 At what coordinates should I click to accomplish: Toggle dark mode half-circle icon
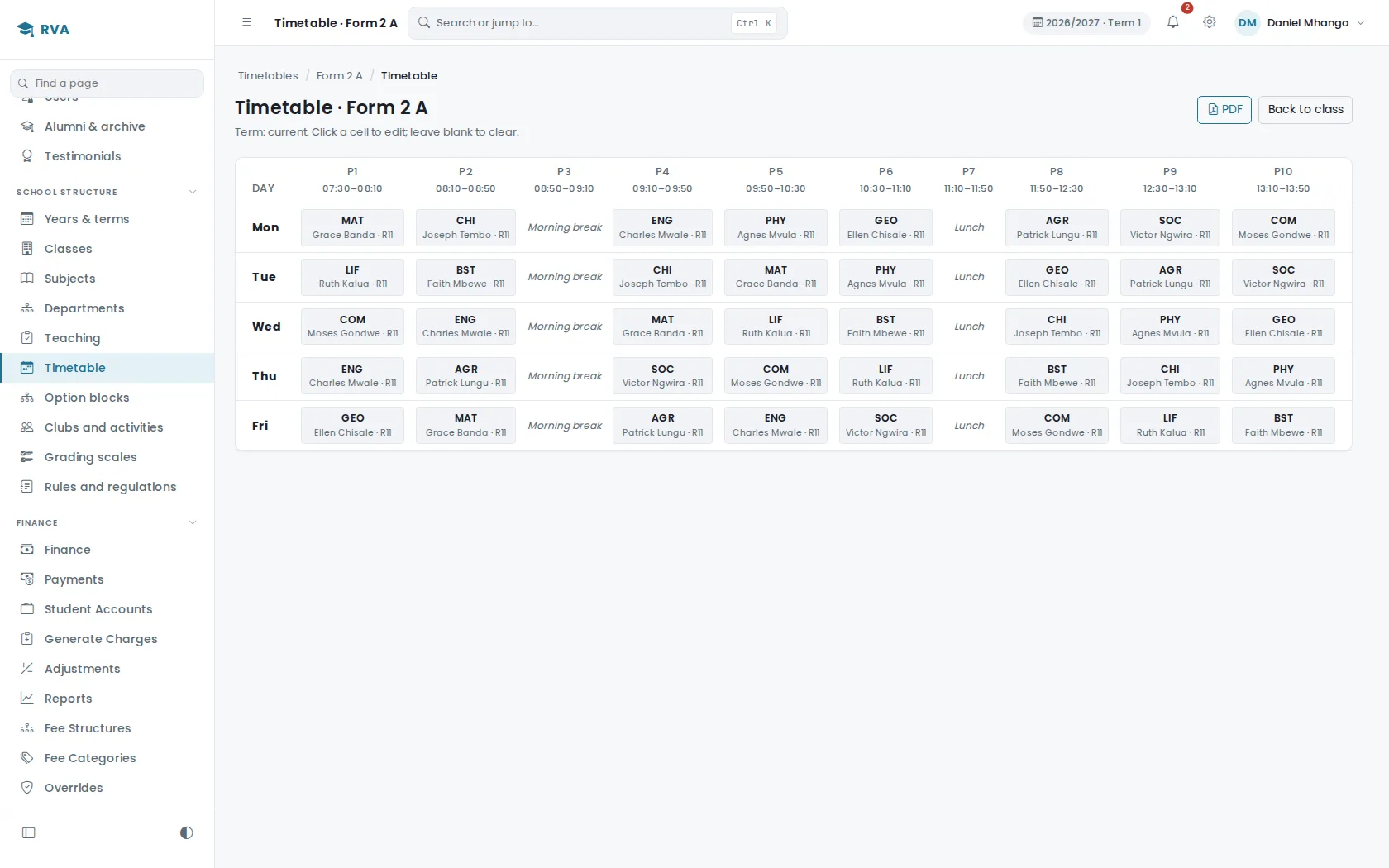tap(187, 832)
